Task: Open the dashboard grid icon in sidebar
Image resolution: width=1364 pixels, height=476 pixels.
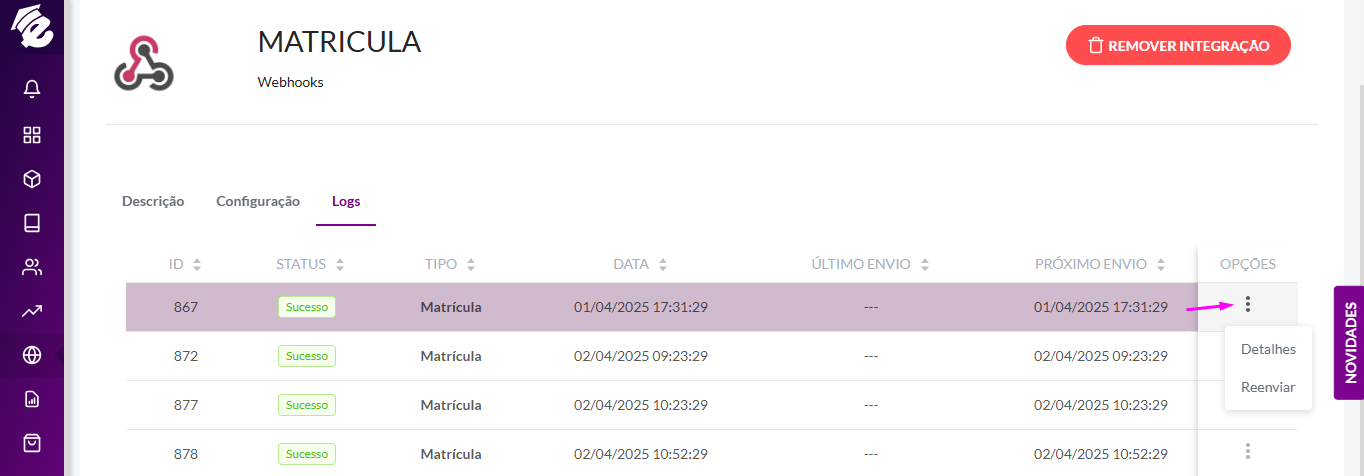Action: (32, 135)
